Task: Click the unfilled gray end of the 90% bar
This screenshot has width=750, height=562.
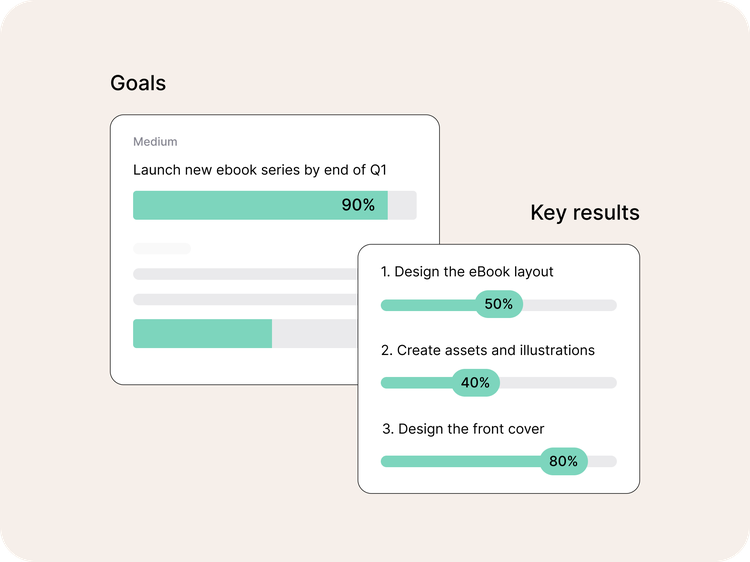Action: coord(402,205)
